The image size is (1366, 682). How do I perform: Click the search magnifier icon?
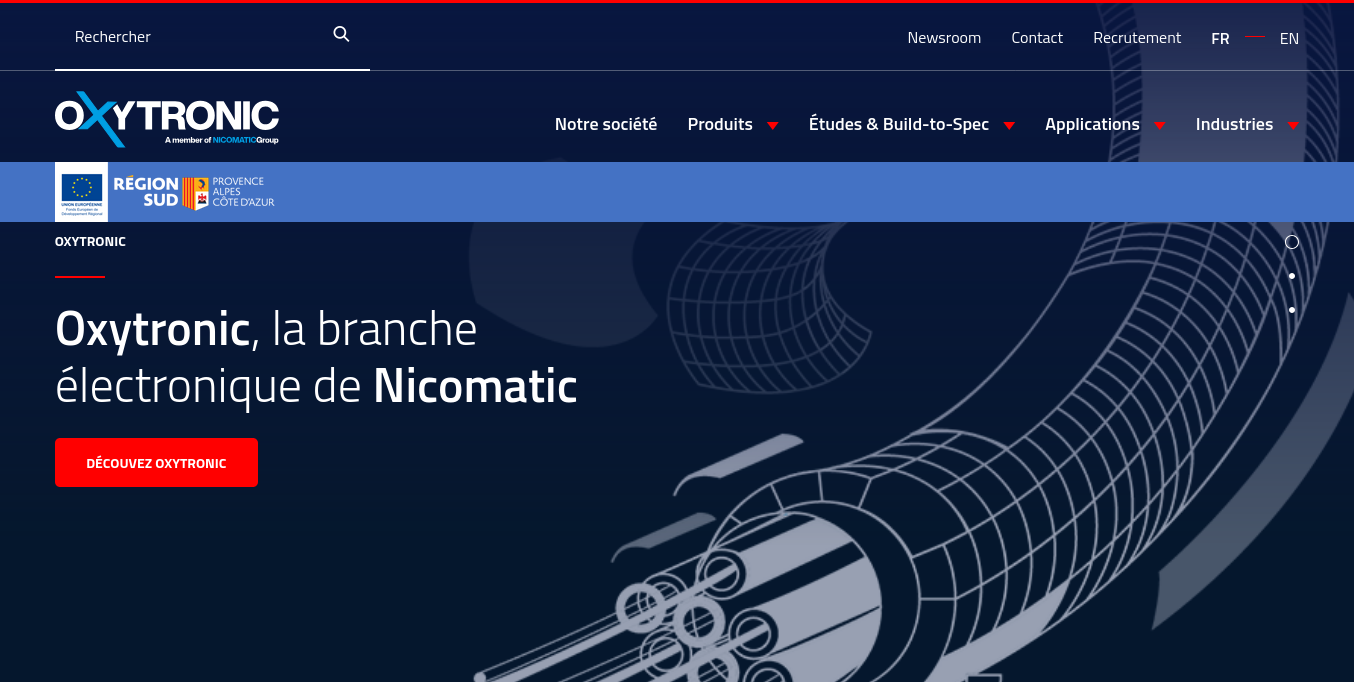(x=341, y=35)
